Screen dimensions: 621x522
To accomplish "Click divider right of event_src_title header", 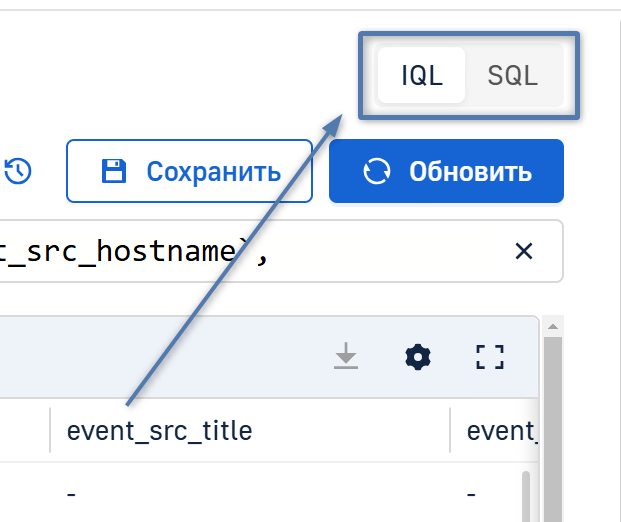I will coord(450,431).
